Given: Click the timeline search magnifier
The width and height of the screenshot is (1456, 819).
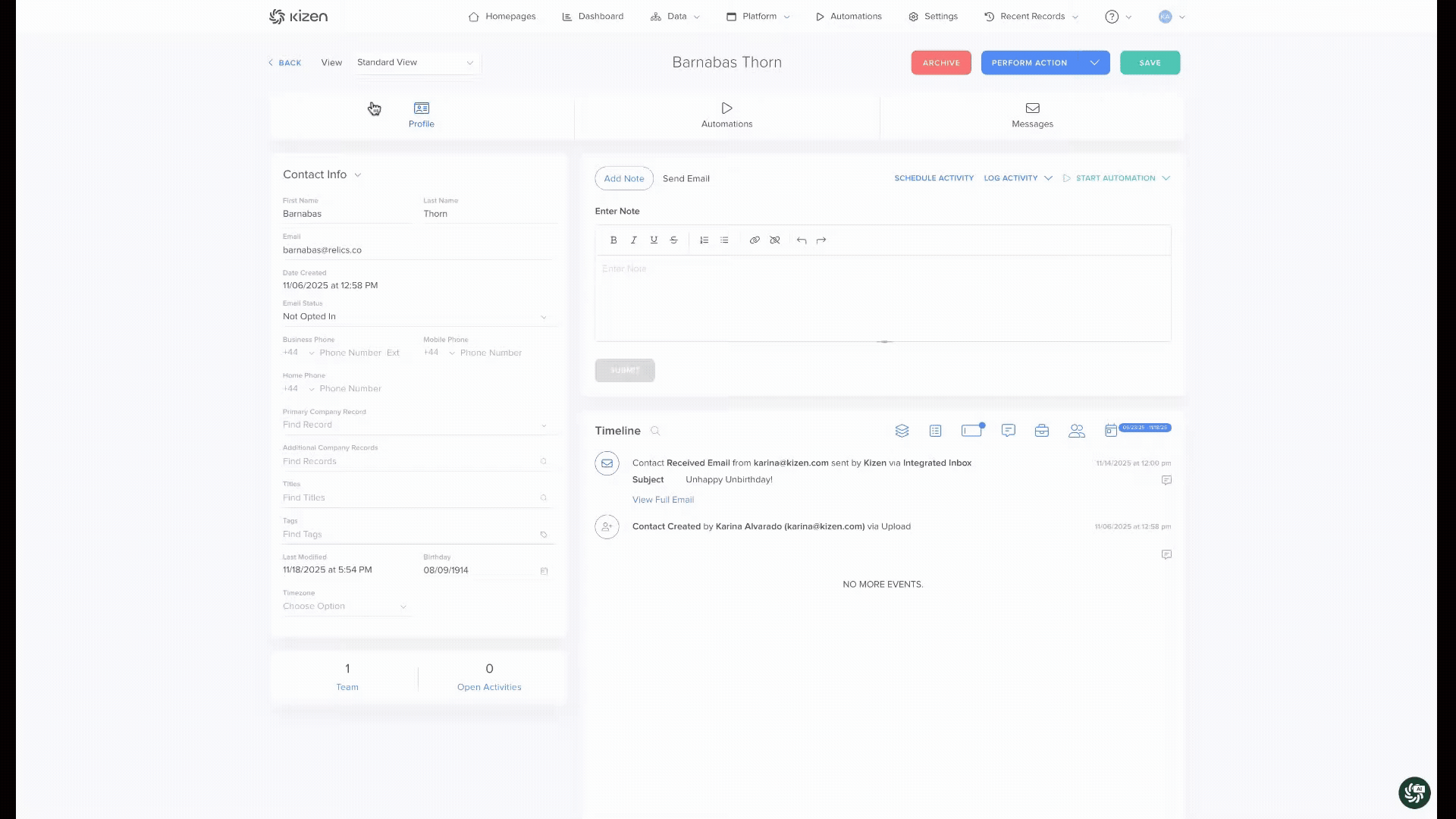Looking at the screenshot, I should tap(655, 431).
